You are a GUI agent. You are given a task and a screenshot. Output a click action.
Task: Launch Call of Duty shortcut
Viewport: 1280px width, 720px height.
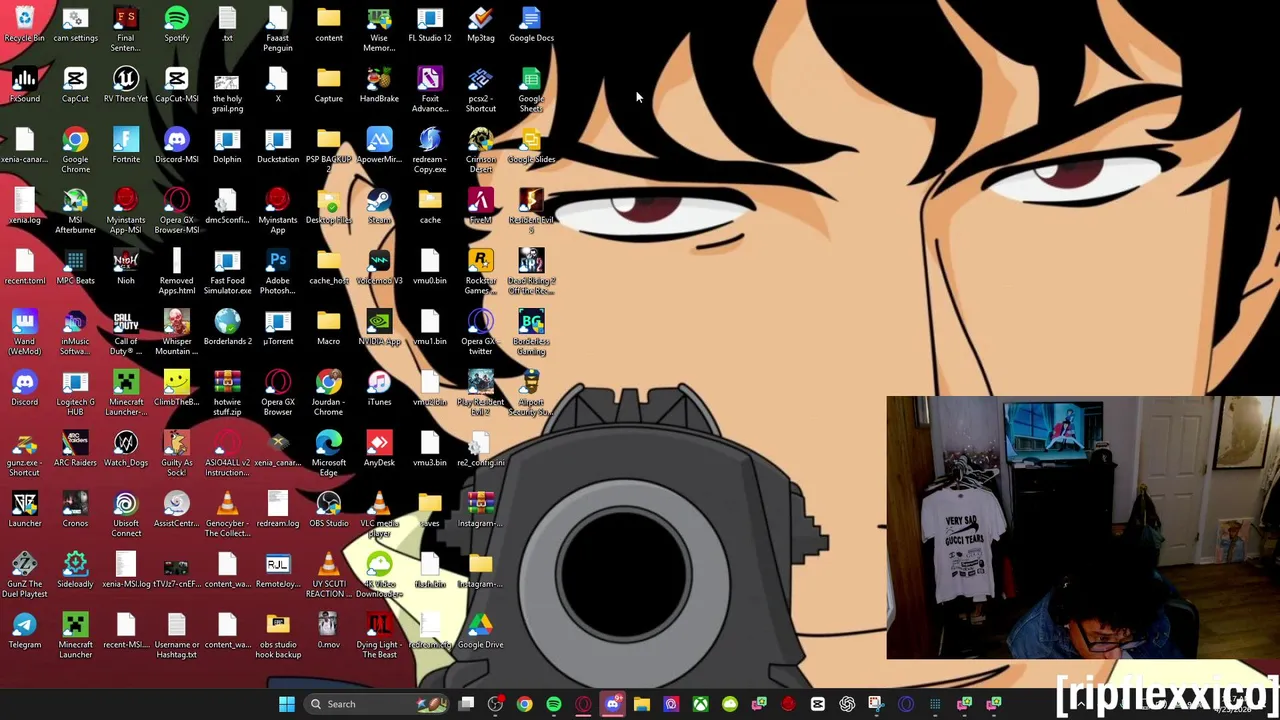tap(126, 333)
